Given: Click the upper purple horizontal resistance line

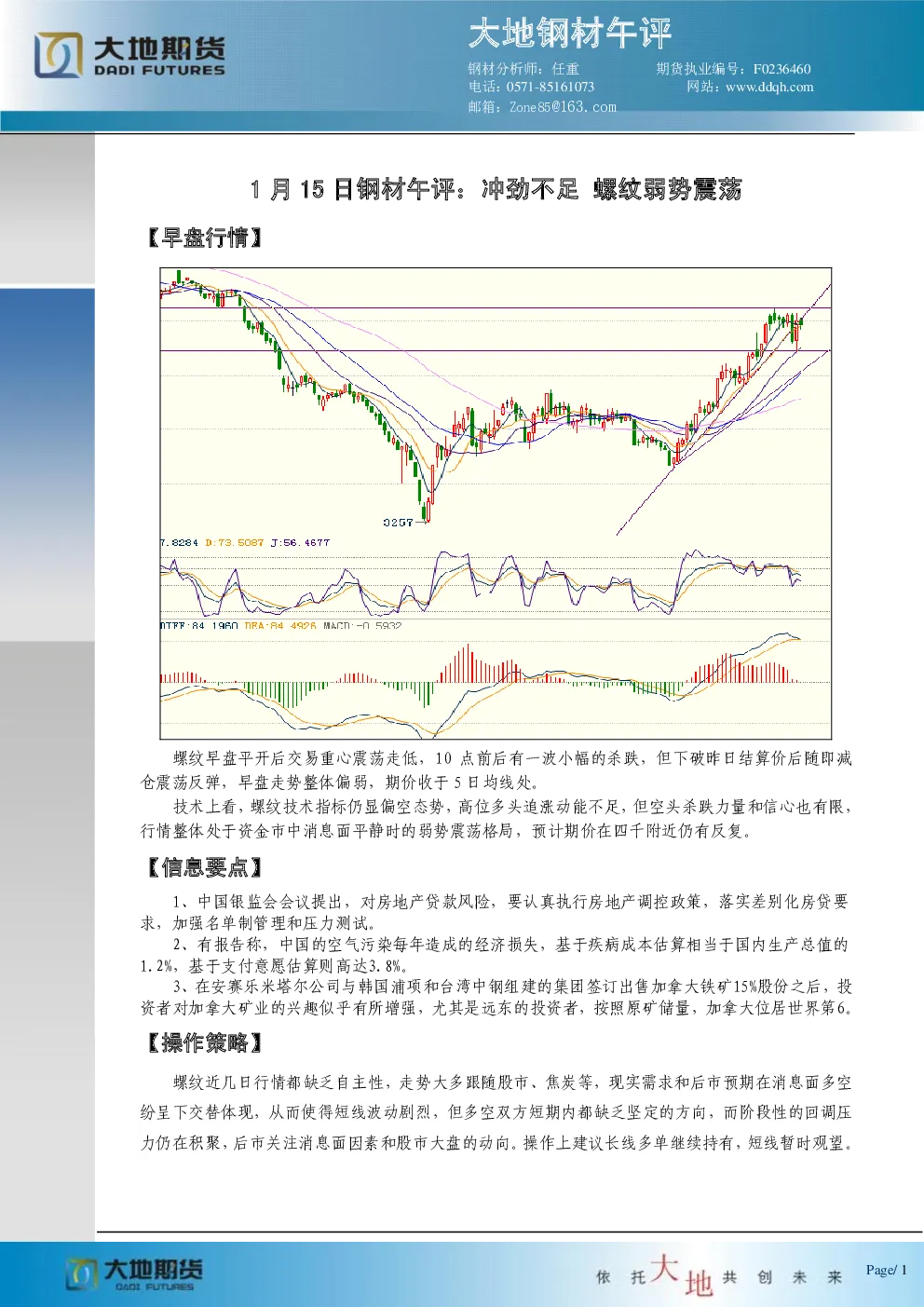Looking at the screenshot, I should 496,307.
